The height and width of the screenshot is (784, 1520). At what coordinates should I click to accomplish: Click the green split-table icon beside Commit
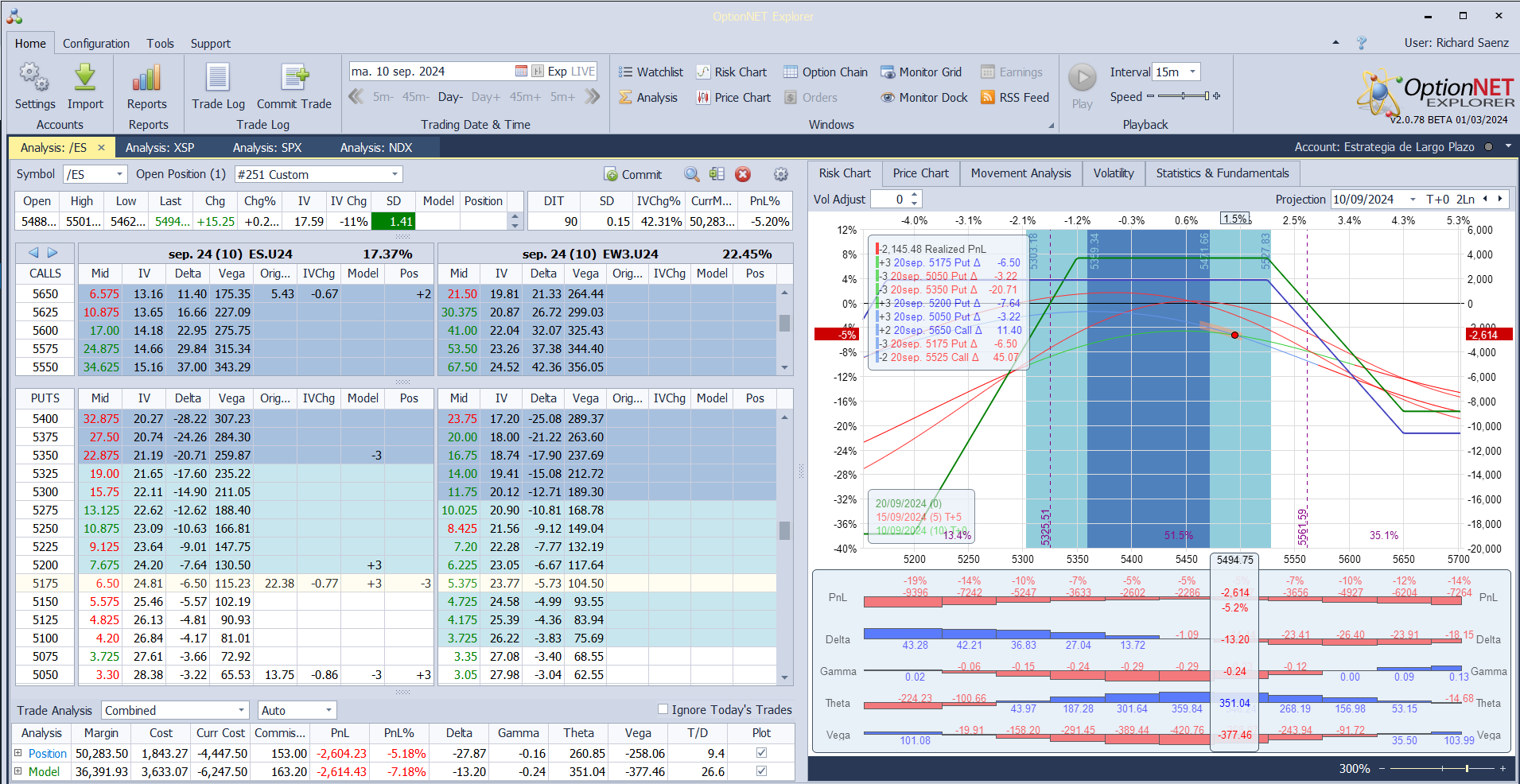tap(717, 174)
